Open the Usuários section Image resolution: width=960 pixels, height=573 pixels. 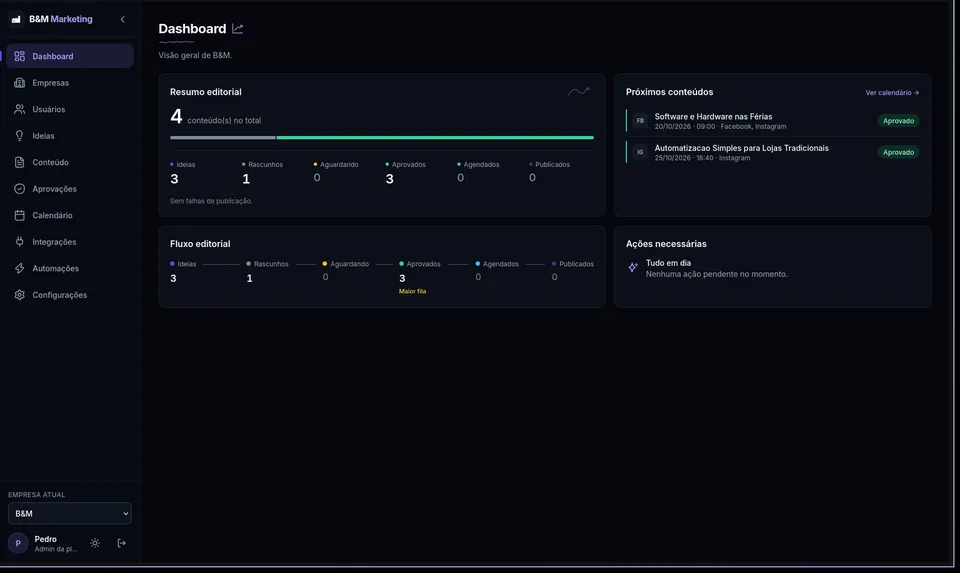[x=70, y=109]
